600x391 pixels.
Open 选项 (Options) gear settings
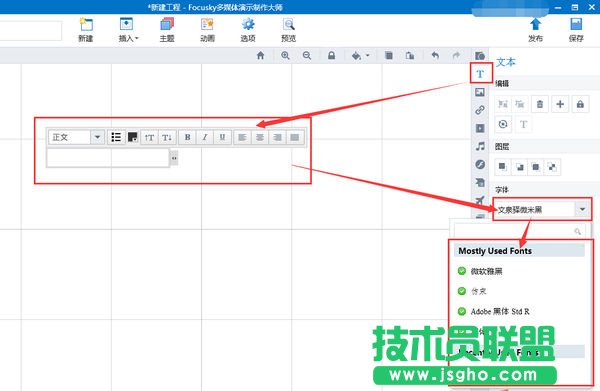tap(248, 29)
